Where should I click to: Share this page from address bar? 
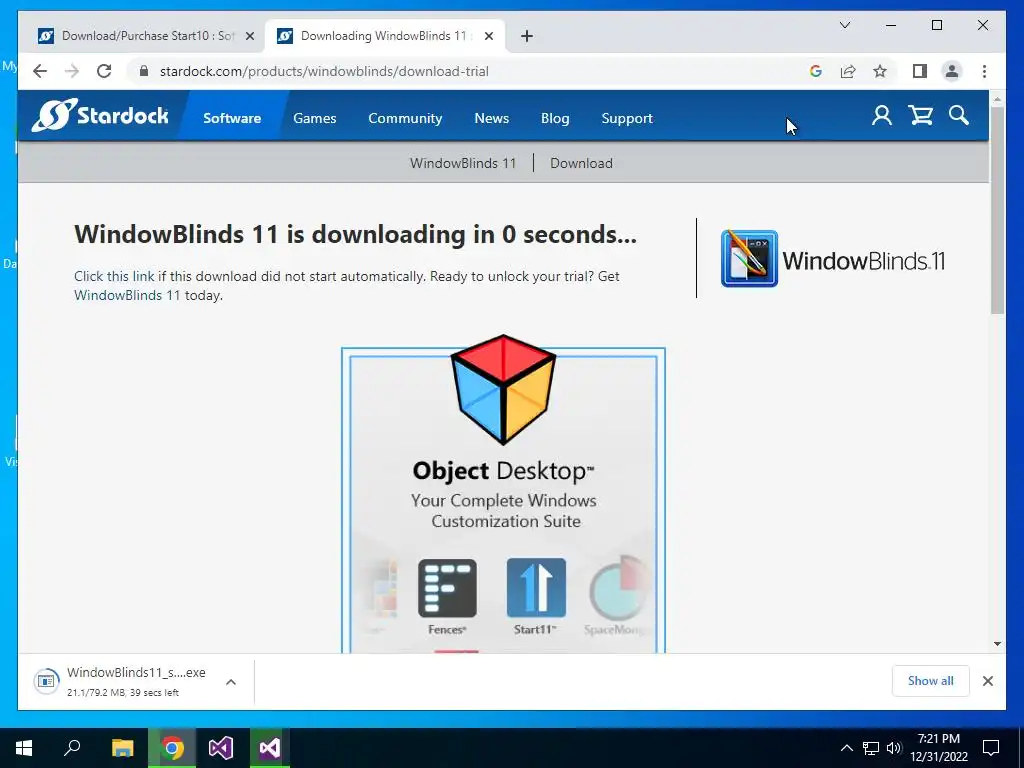tap(848, 71)
